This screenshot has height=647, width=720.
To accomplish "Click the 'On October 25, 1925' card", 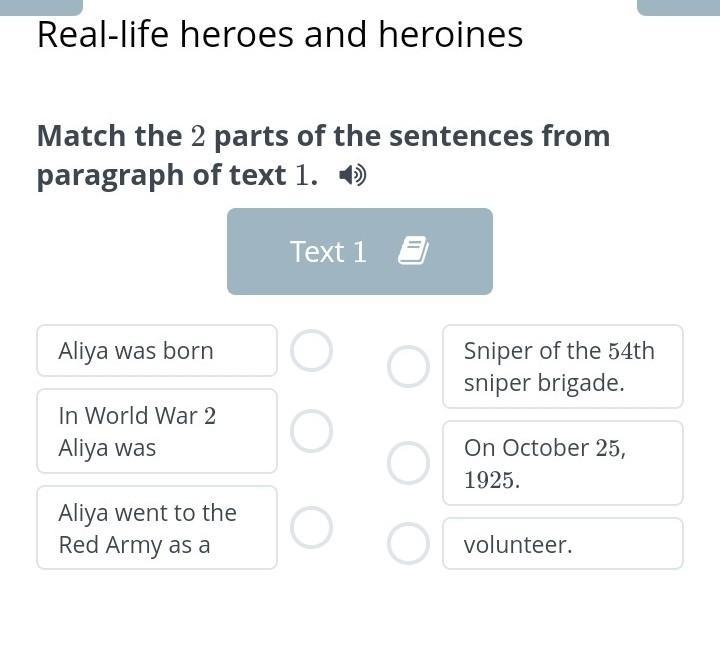I will tap(563, 463).
